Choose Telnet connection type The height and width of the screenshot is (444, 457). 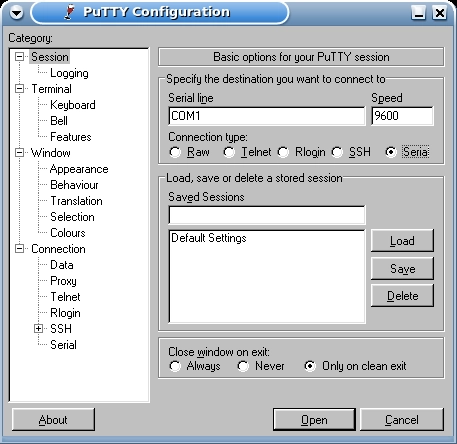[229, 152]
